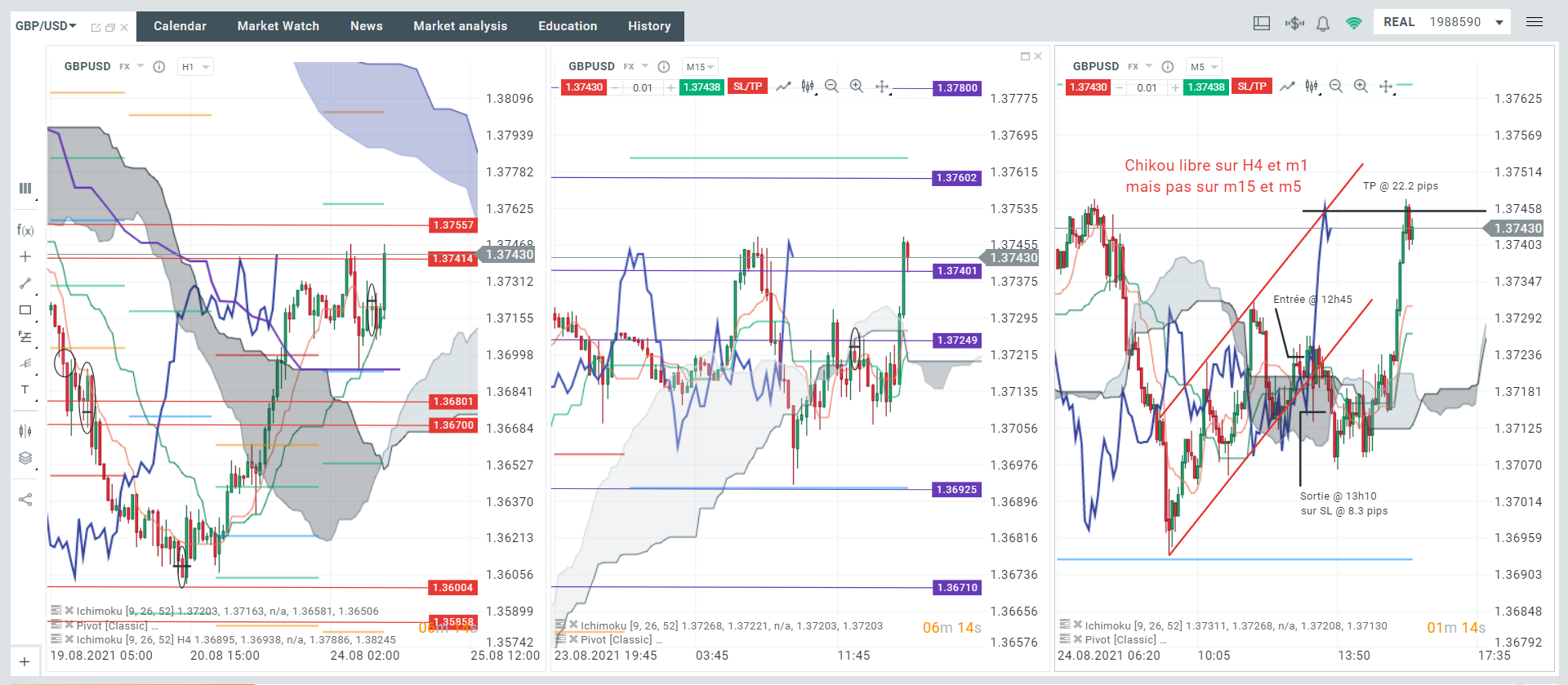Open chart type candles on M5 chart
Image resolution: width=1568 pixels, height=685 pixels.
pyautogui.click(x=1312, y=86)
